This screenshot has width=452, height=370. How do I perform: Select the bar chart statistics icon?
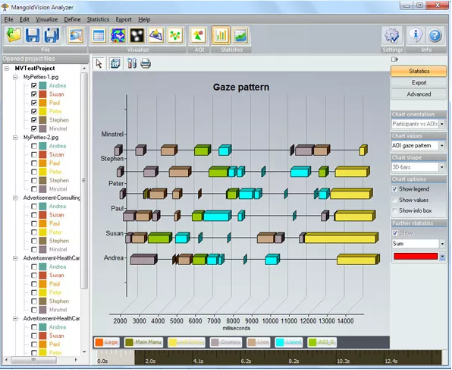[x=221, y=35]
